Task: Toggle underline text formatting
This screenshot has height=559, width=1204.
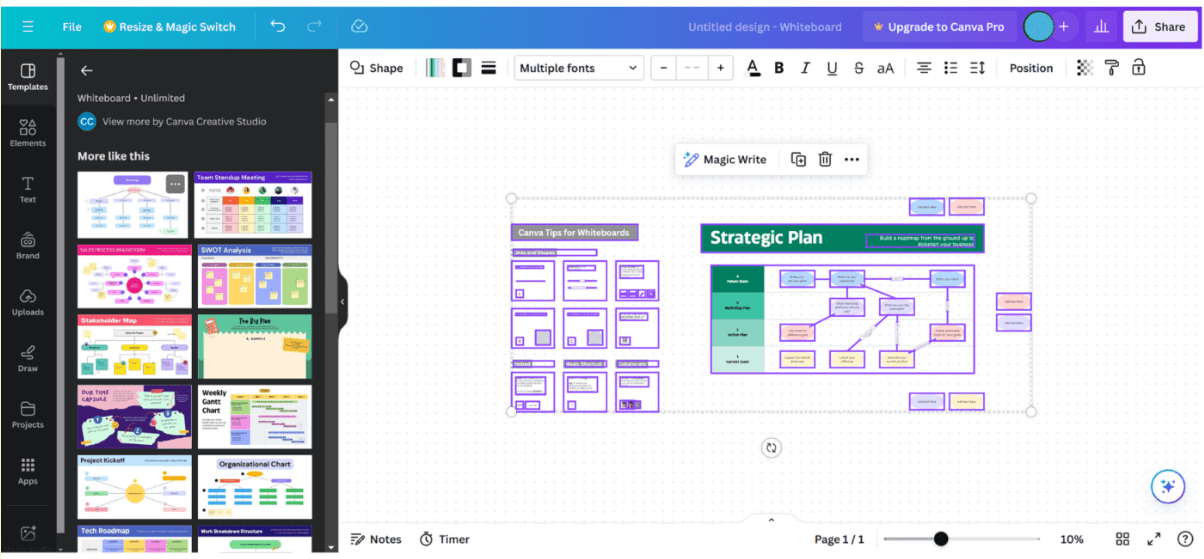Action: (832, 68)
